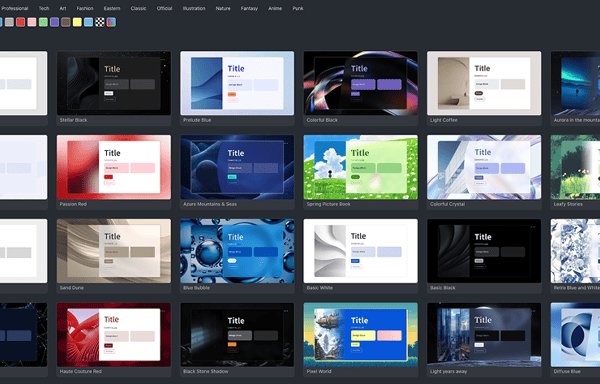Open the Professional category tab
Image resolution: width=600 pixels, height=384 pixels.
(x=14, y=8)
